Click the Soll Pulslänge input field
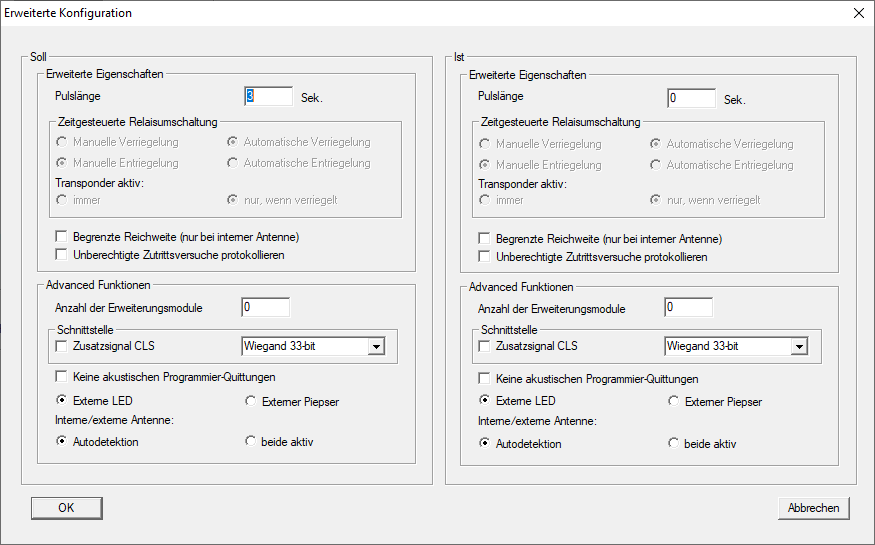The height and width of the screenshot is (545, 875). pyautogui.click(x=267, y=97)
